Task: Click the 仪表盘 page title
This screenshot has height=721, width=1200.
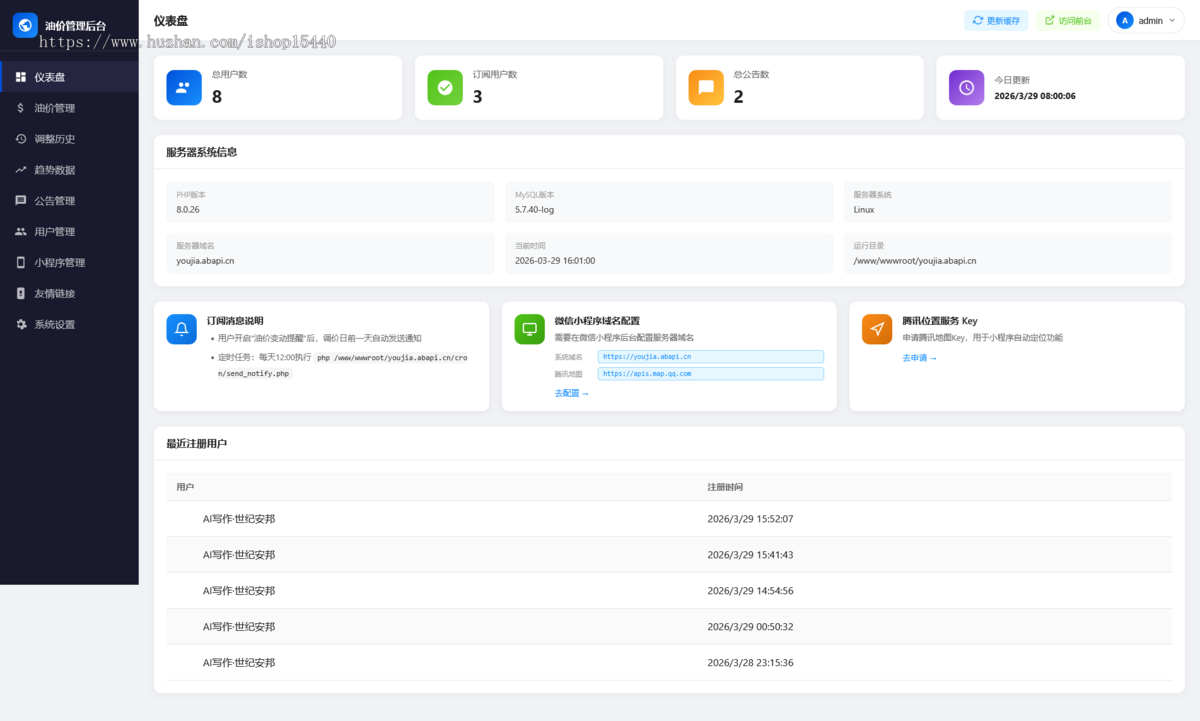Action: coord(170,20)
